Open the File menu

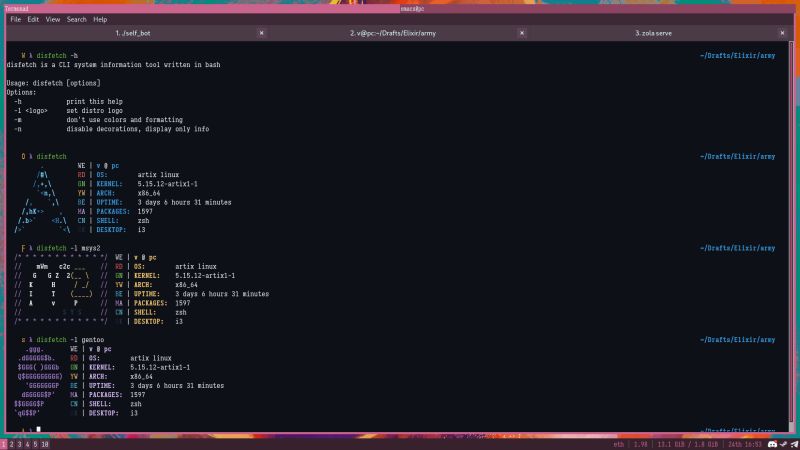pyautogui.click(x=15, y=19)
